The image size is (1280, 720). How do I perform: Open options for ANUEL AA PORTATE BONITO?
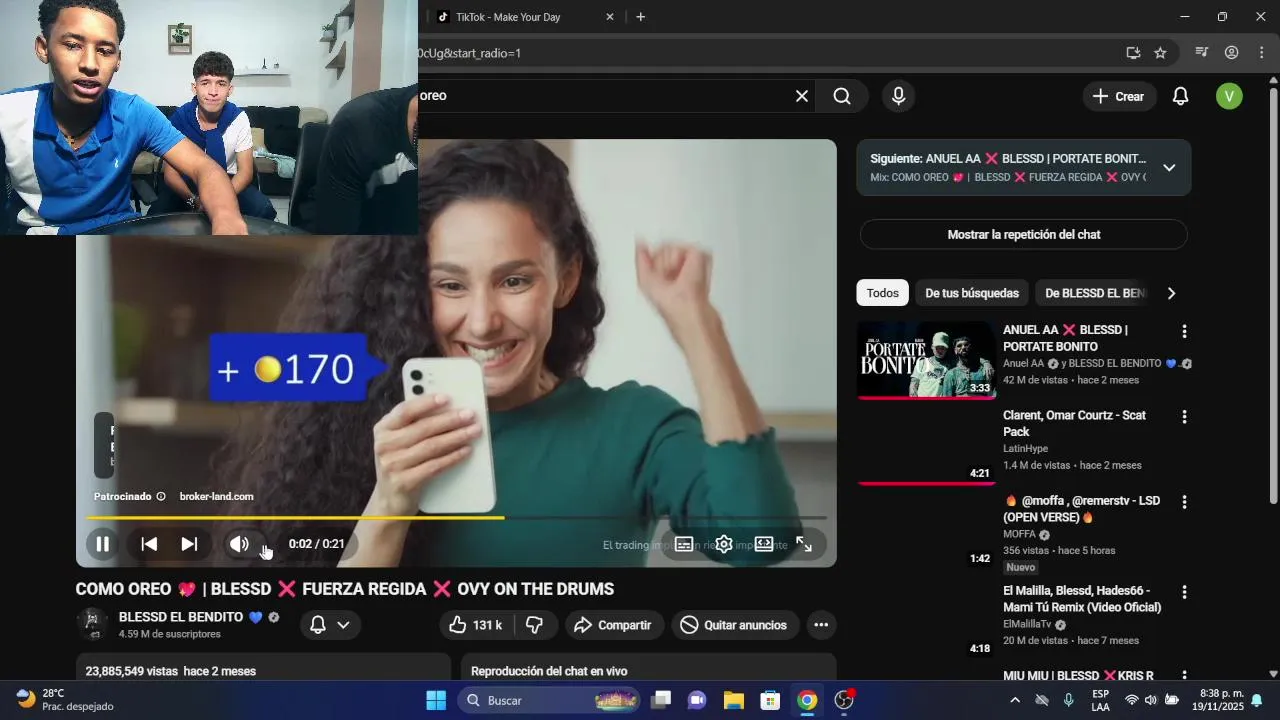pos(1184,331)
